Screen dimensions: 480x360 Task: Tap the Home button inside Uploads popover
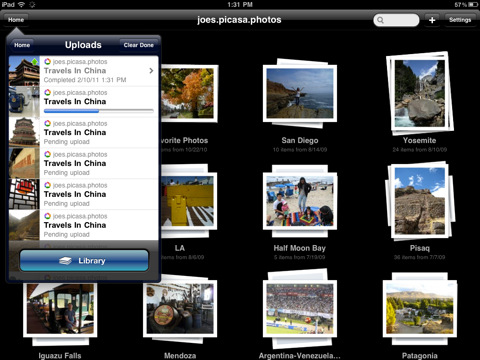pyautogui.click(x=22, y=45)
